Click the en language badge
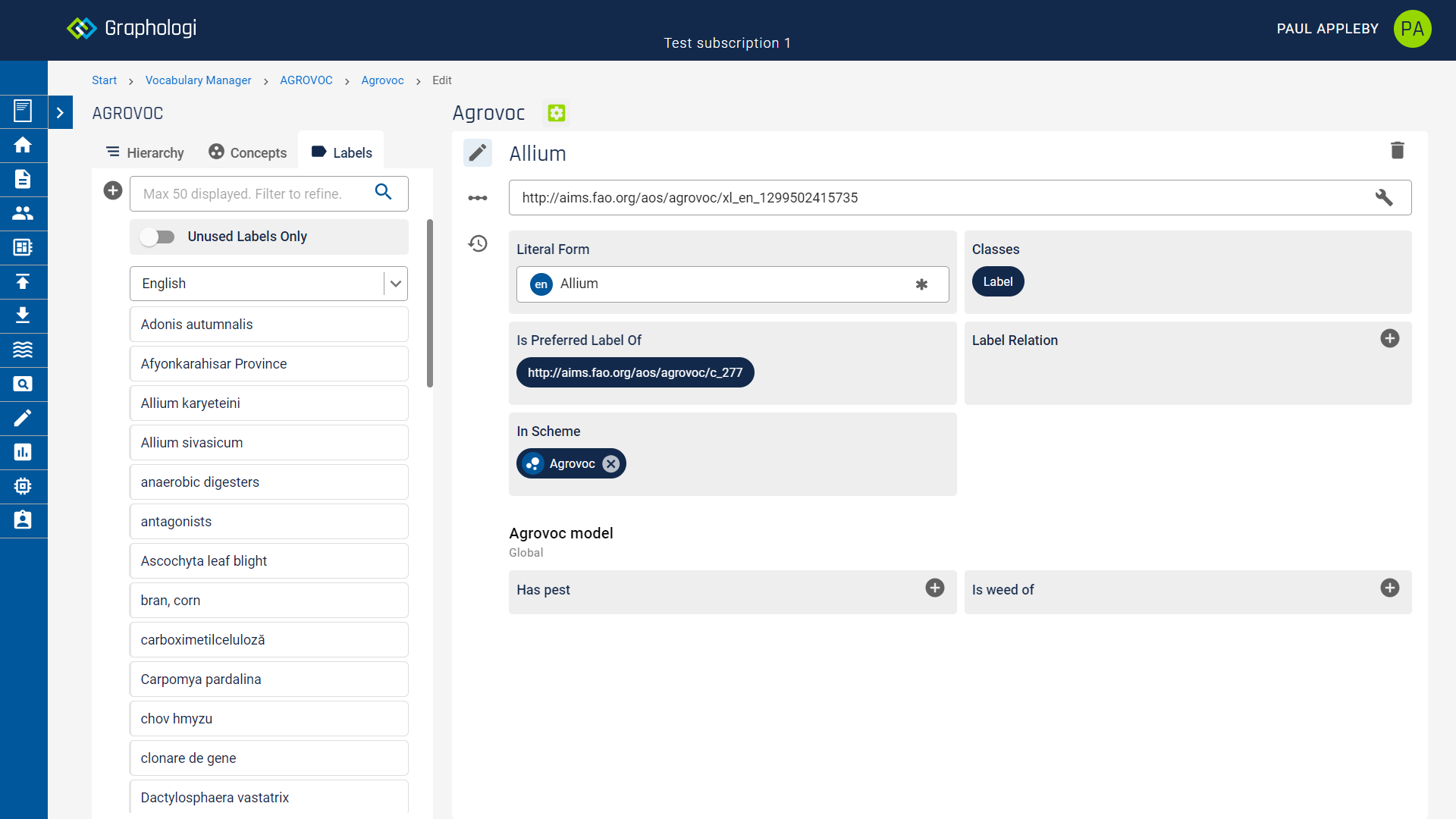The image size is (1456, 819). pyautogui.click(x=541, y=284)
